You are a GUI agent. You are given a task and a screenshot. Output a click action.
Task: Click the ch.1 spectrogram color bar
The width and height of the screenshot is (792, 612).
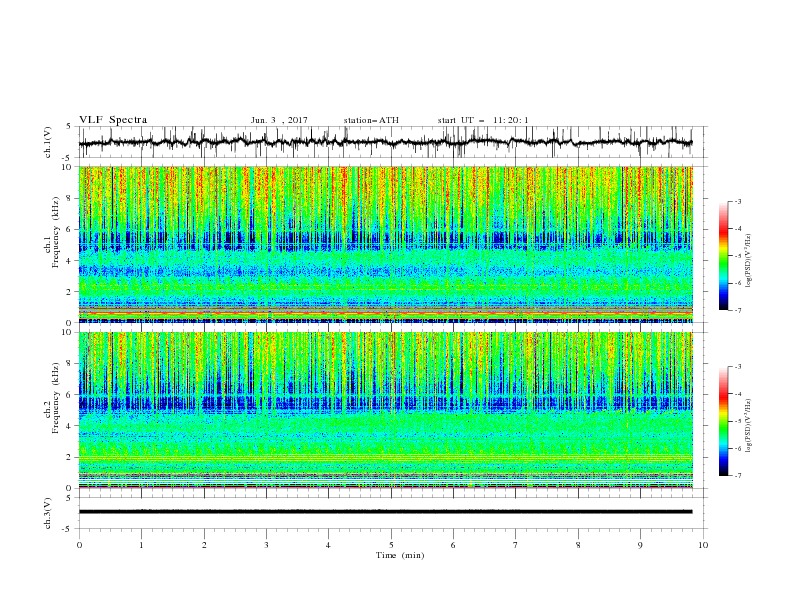[x=723, y=256]
